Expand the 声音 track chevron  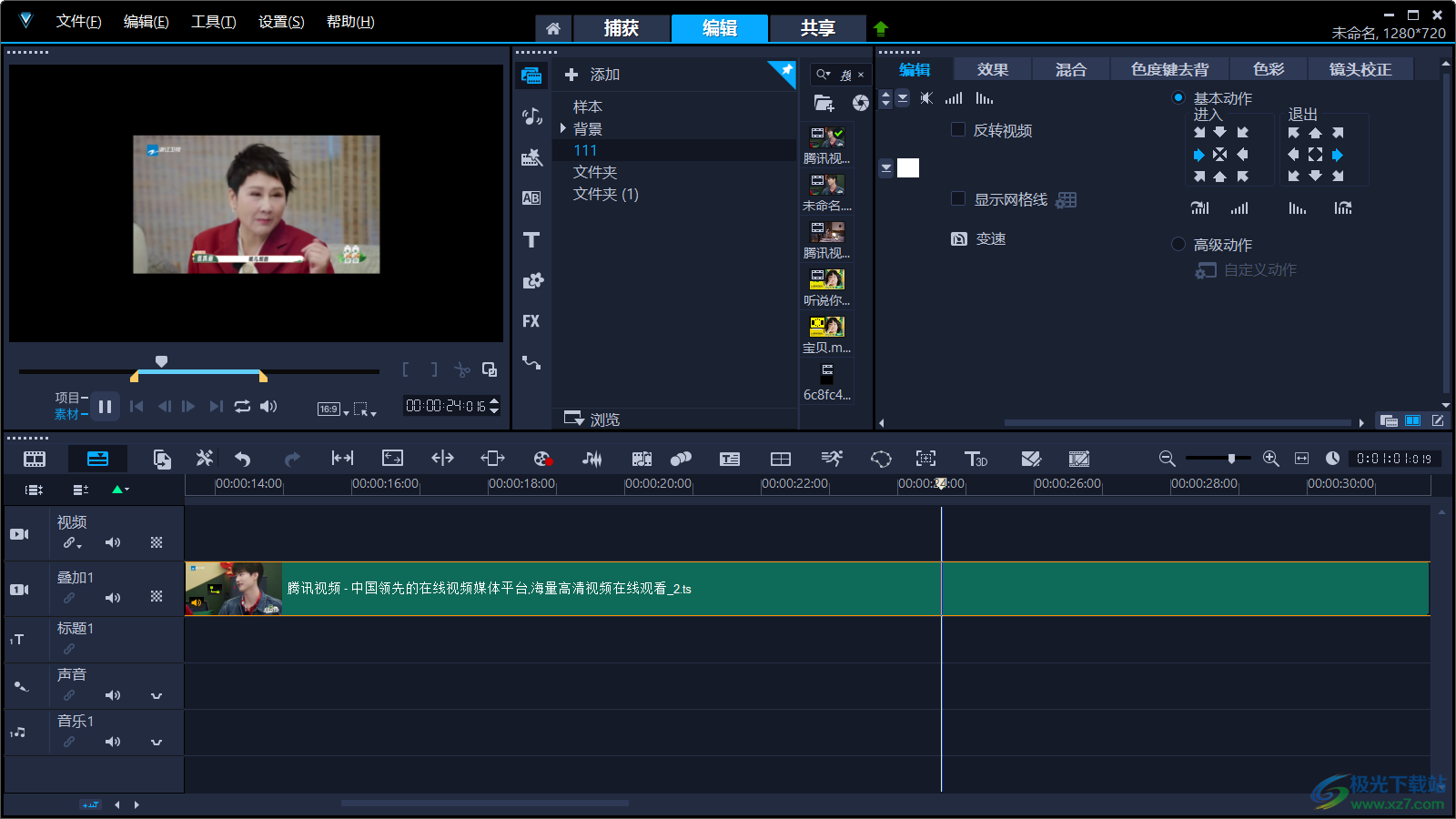(x=157, y=696)
